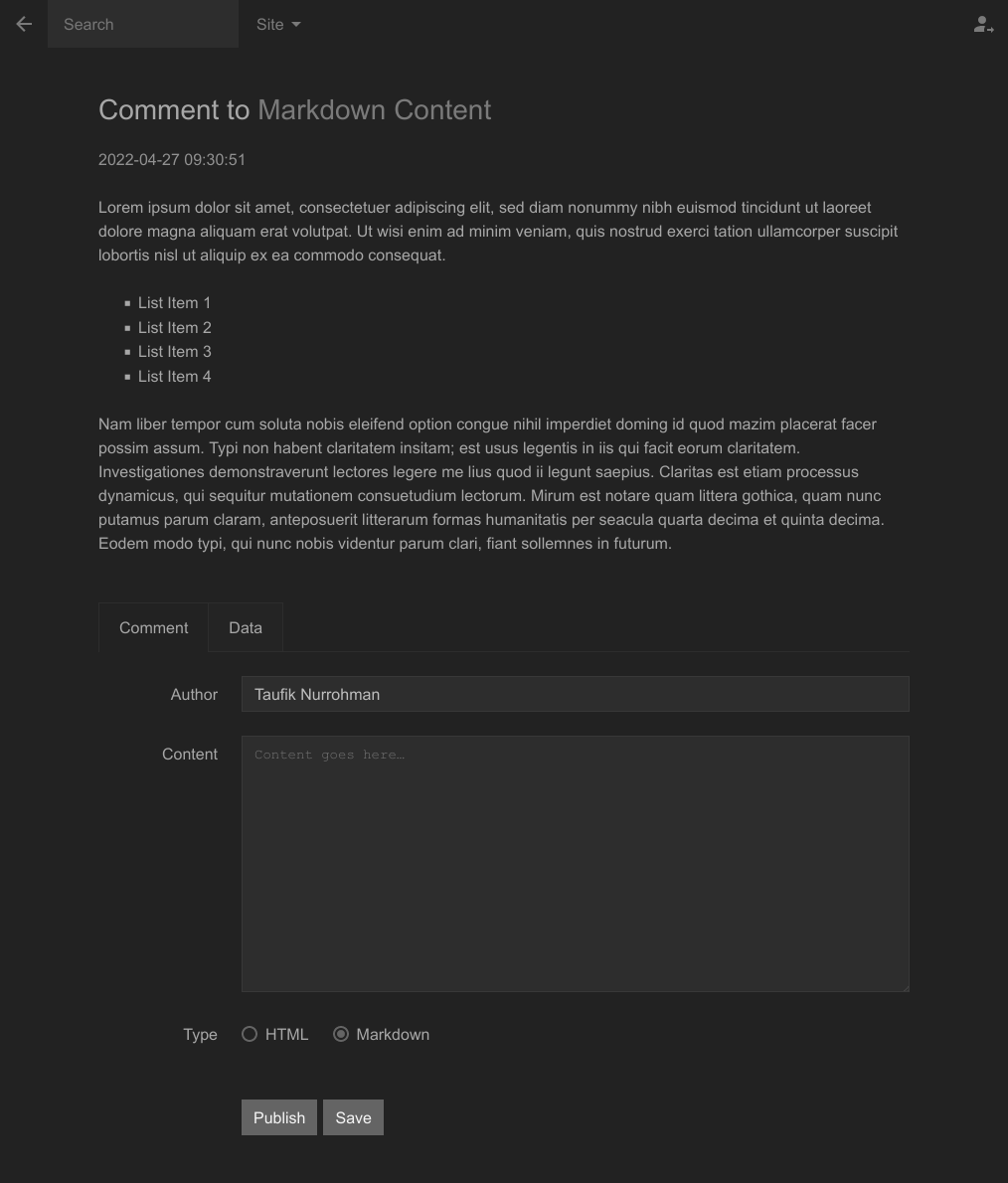Select the Comment tab

(153, 627)
